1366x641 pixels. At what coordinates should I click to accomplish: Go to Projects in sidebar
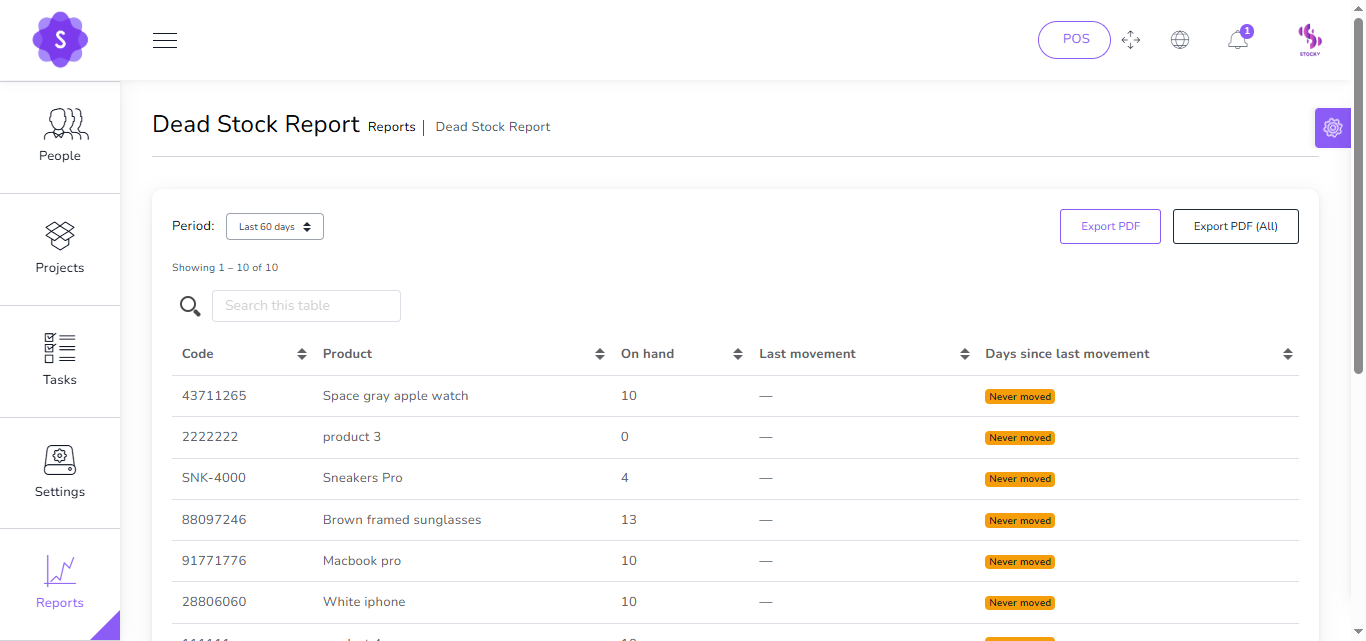60,249
